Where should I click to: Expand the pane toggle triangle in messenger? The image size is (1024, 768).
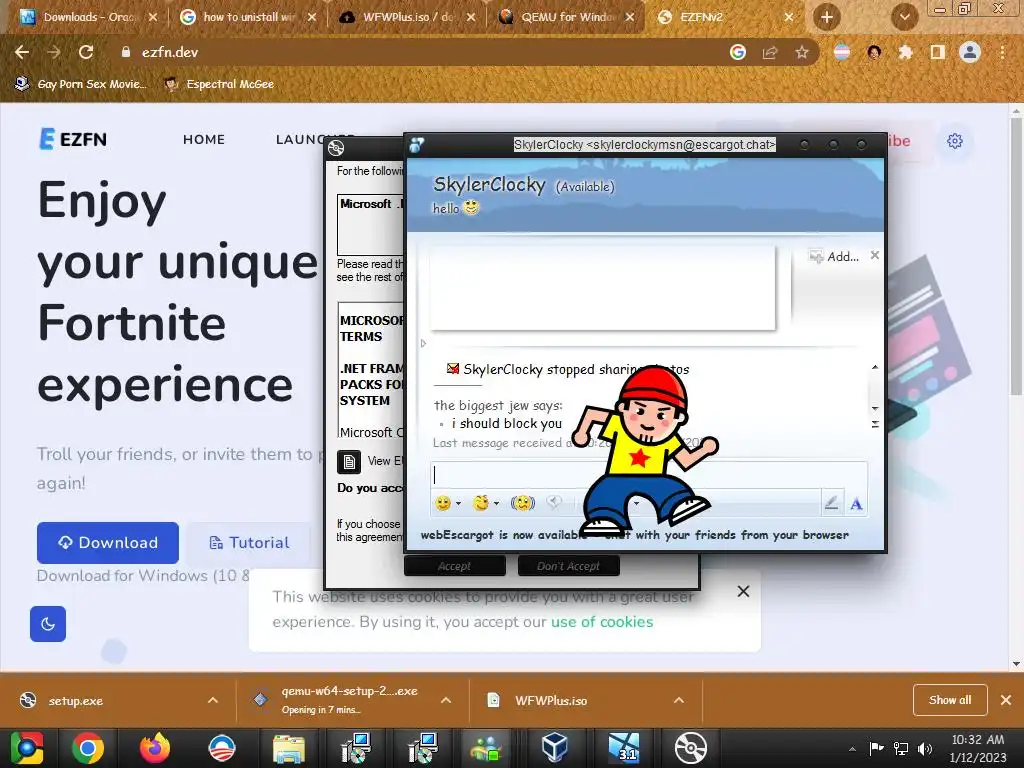coord(423,344)
